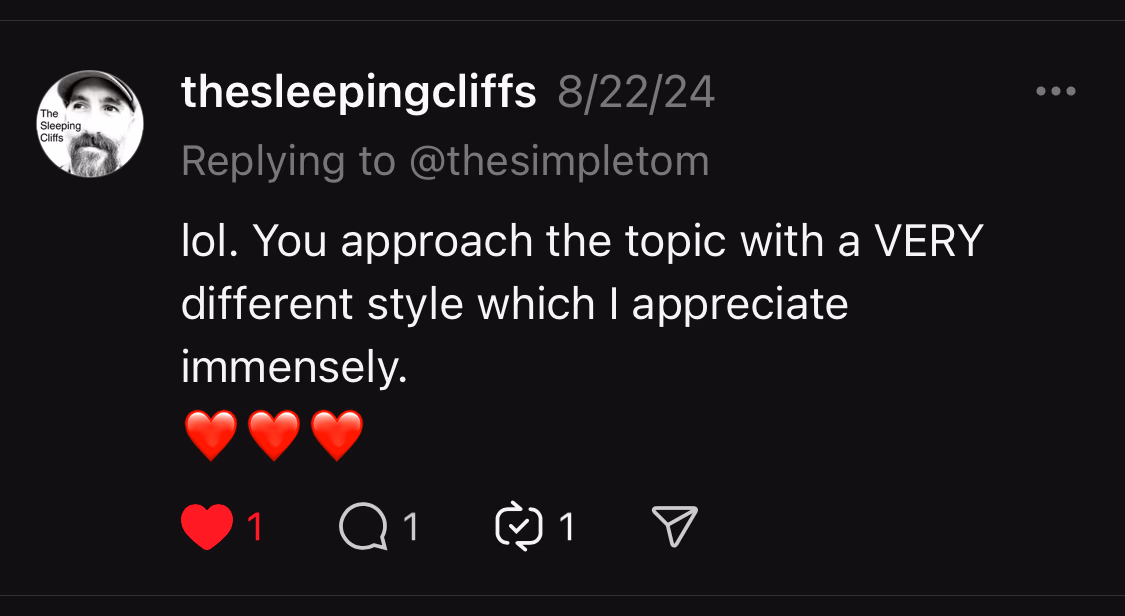The width and height of the screenshot is (1125, 616).
Task: View who liked by tapping like count 1
Action: [253, 526]
